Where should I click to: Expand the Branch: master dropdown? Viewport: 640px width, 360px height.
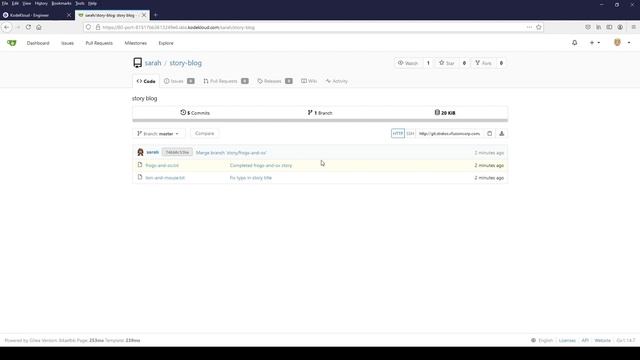(x=158, y=133)
